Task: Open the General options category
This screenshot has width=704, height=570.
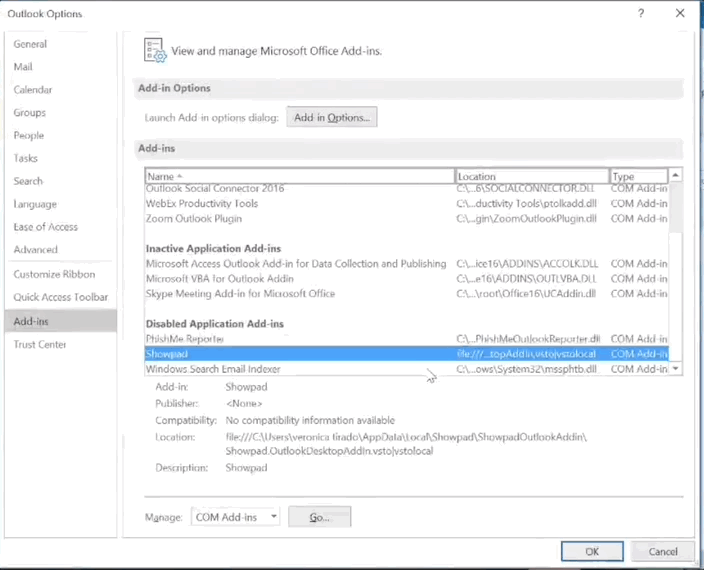Action: tap(30, 44)
